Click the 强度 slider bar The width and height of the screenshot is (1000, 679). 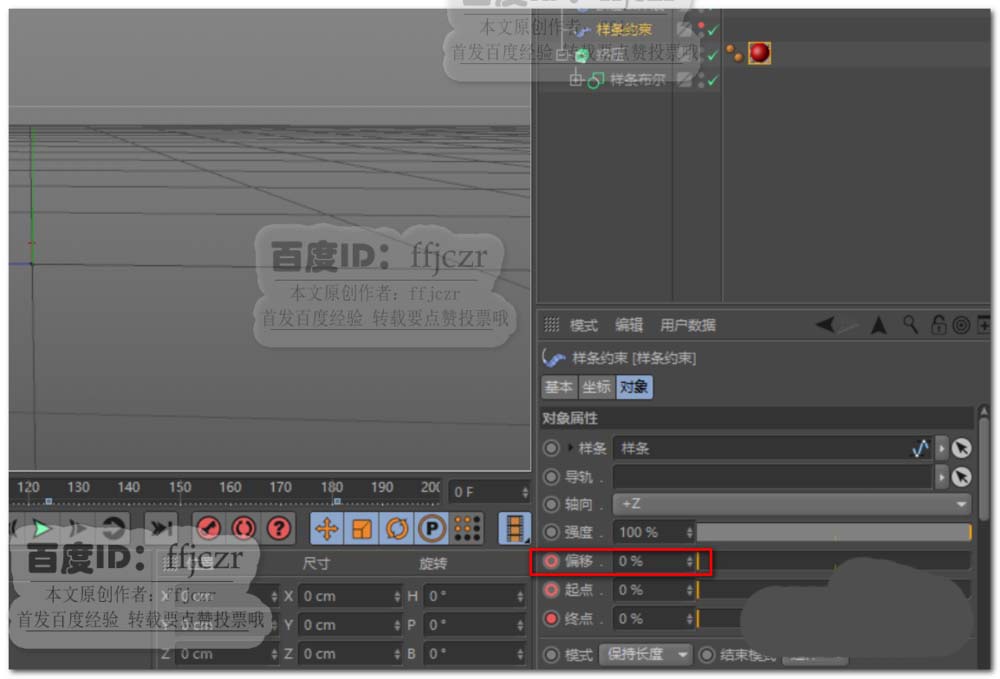pyautogui.click(x=834, y=532)
